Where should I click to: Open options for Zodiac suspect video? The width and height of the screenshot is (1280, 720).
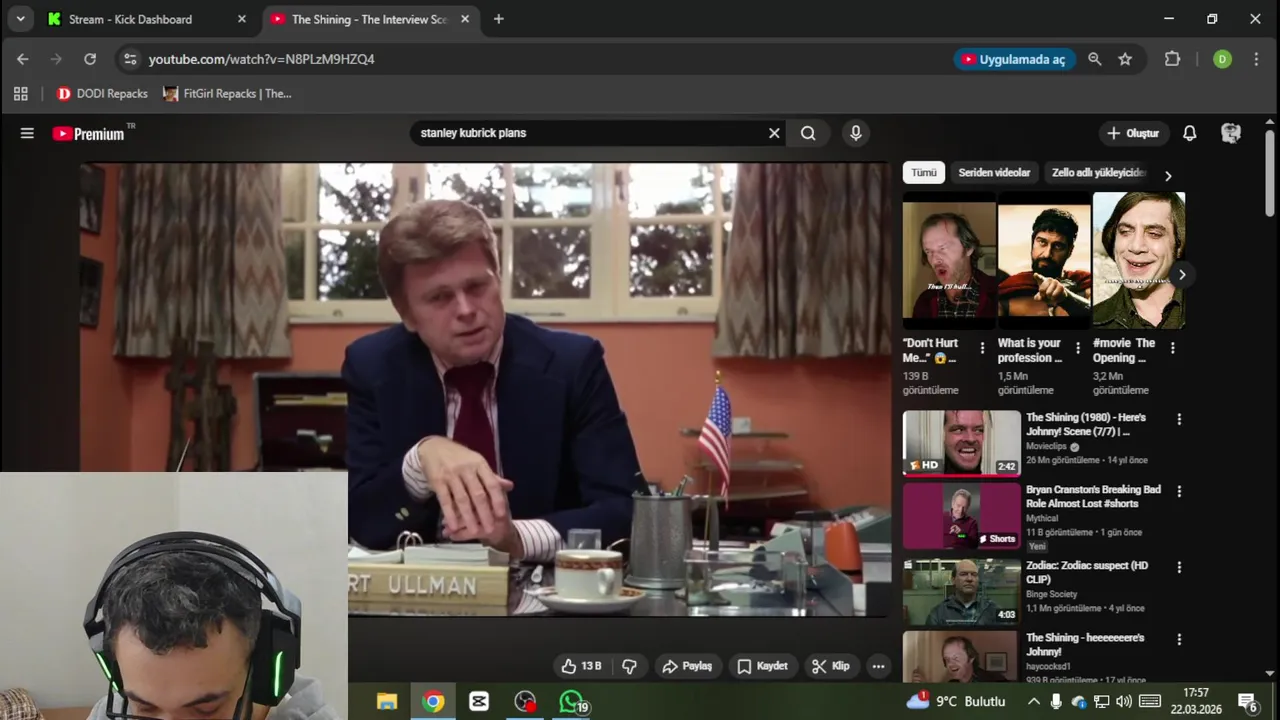pyautogui.click(x=1179, y=567)
